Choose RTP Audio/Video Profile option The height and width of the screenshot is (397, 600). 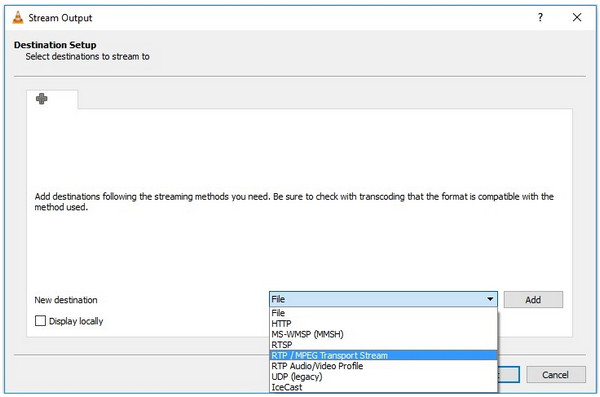383,366
